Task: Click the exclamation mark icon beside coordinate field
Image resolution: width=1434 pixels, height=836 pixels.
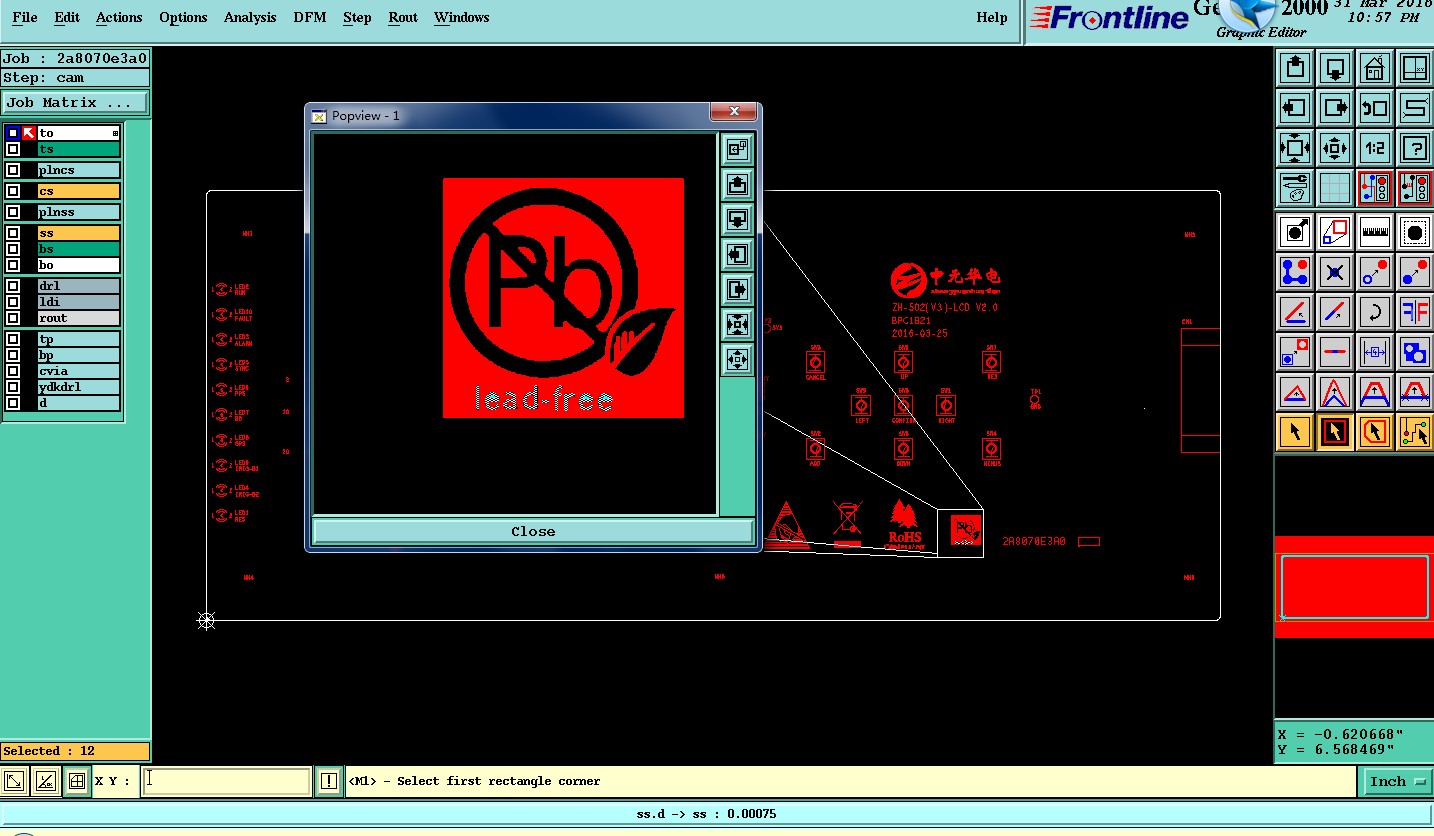Action: tap(328, 781)
